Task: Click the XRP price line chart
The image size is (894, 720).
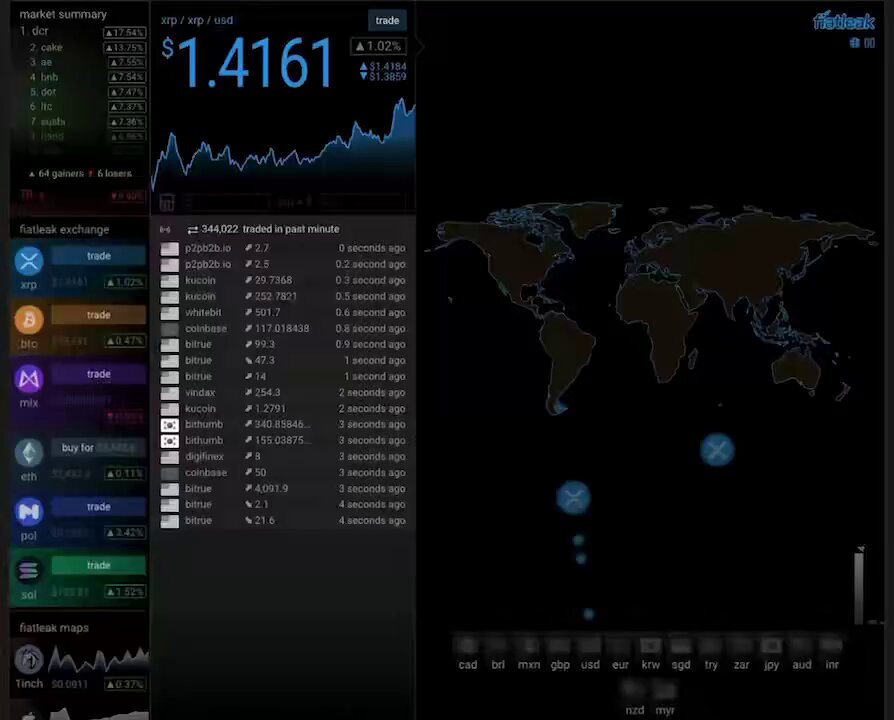Action: (283, 145)
